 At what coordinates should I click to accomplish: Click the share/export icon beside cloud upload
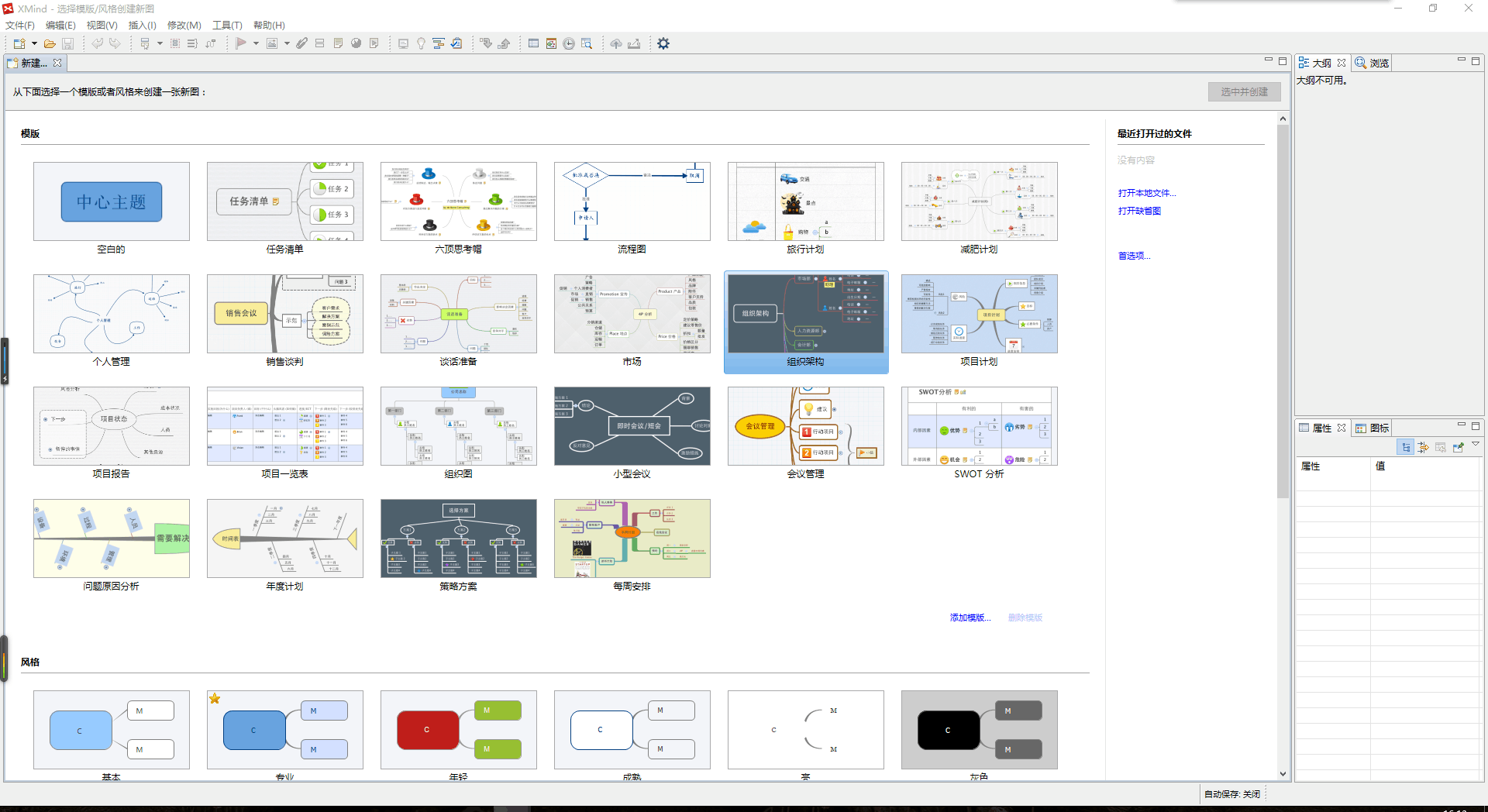pyautogui.click(x=634, y=44)
